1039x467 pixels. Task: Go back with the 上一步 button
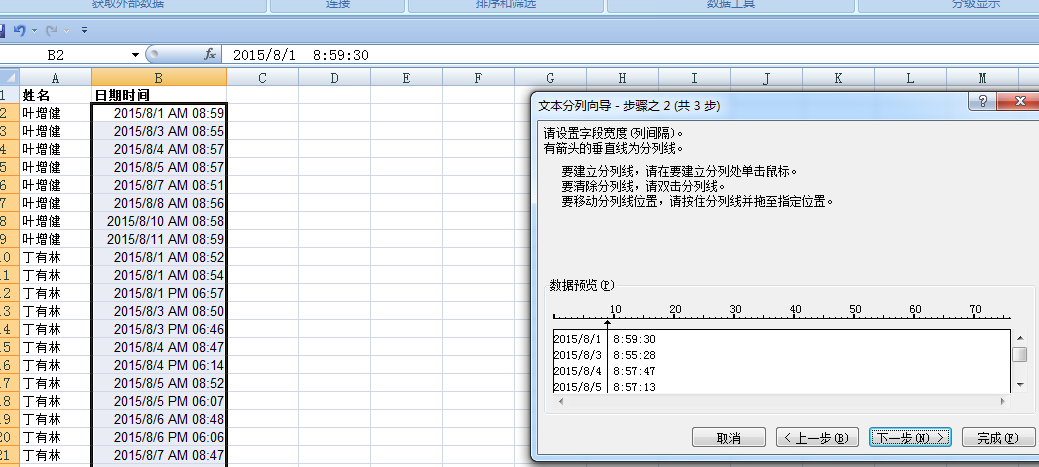coord(817,438)
